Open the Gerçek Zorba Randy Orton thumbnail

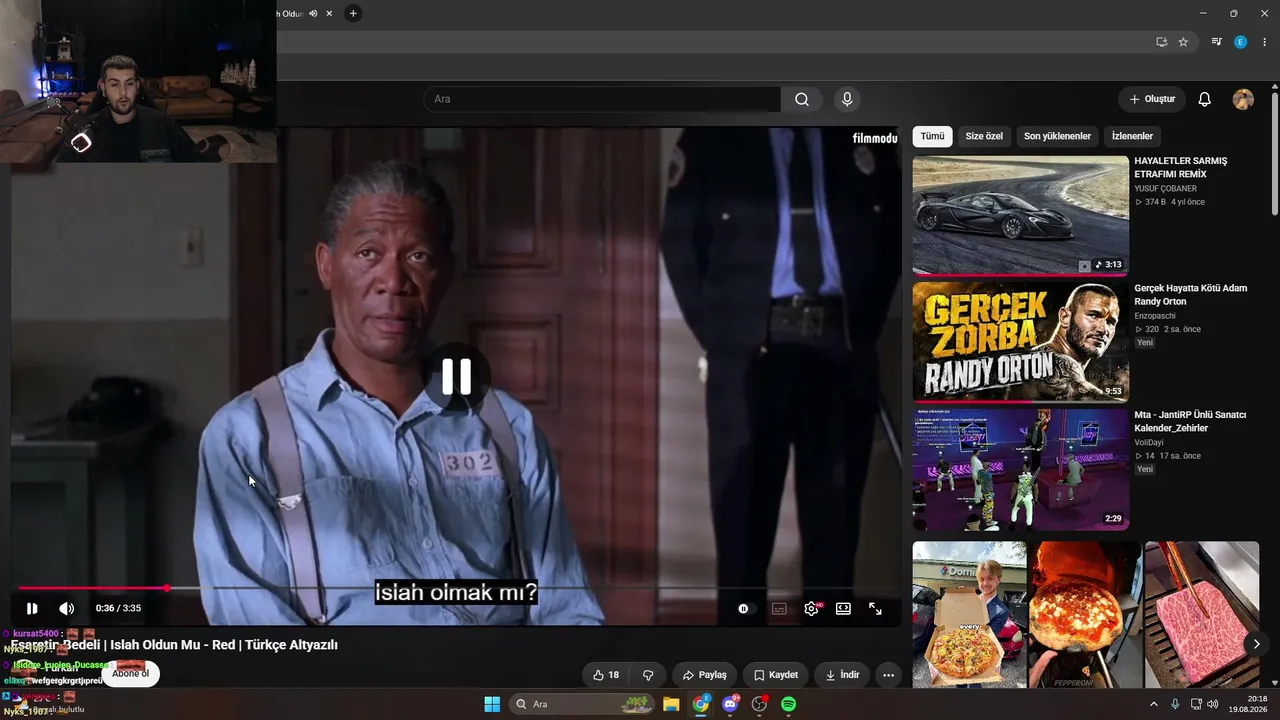[1020, 342]
